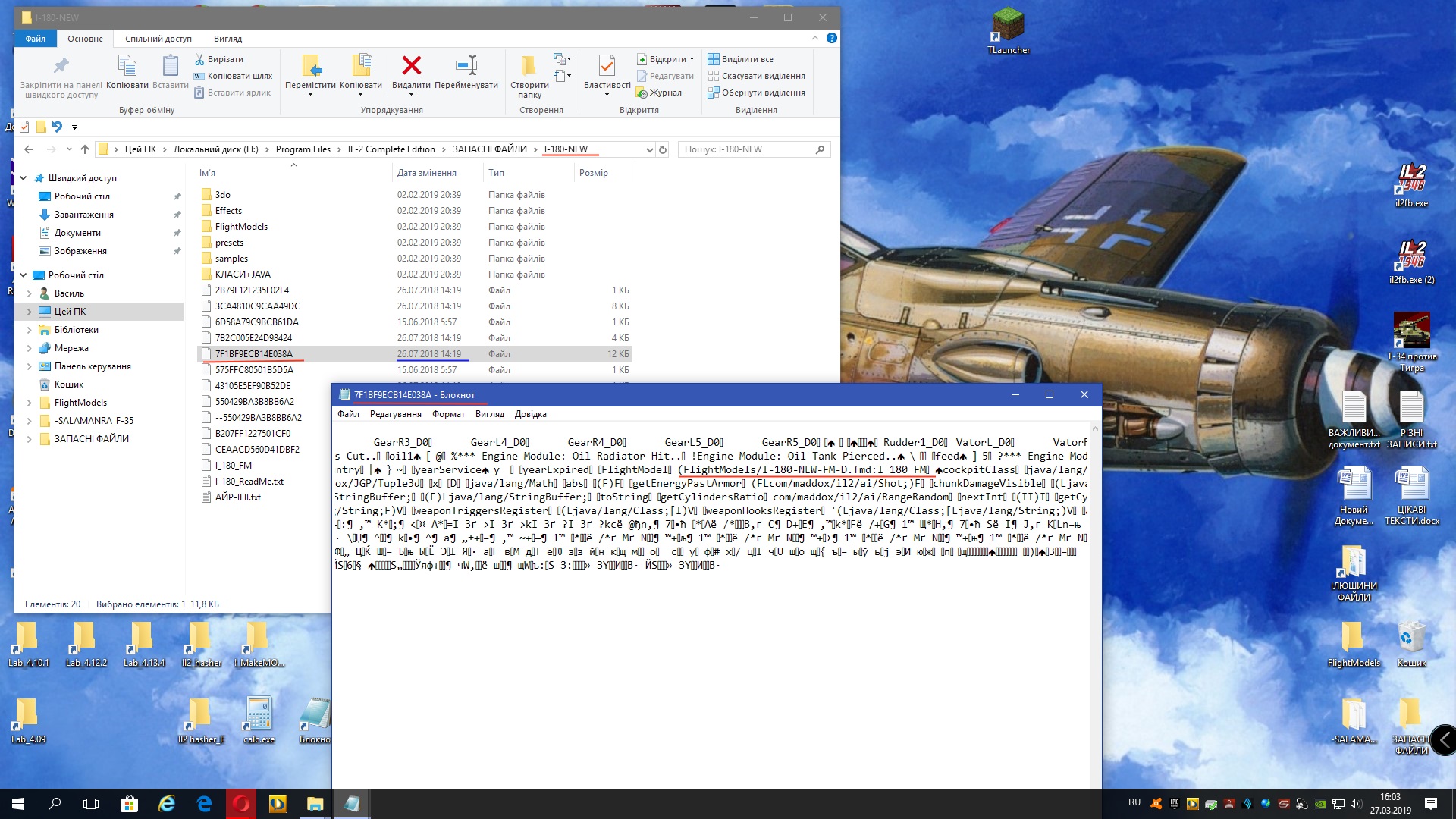
Task: Open Notepad Довідка menu
Action: (x=530, y=414)
